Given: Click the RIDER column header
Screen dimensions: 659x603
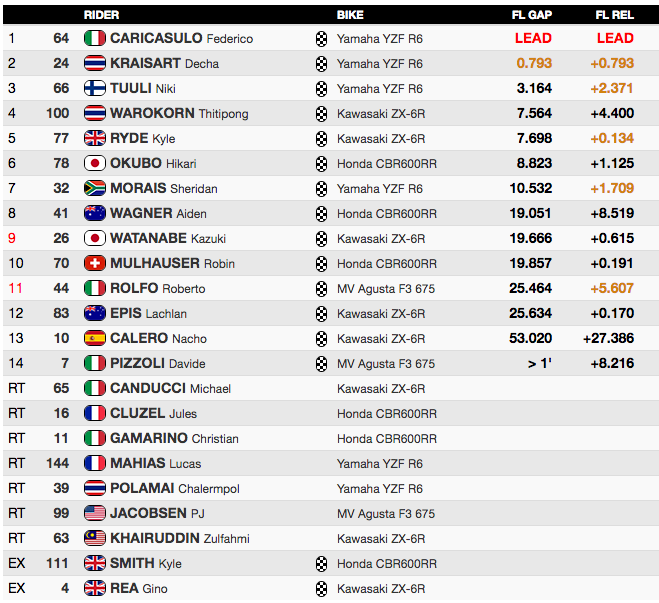Looking at the screenshot, I should pos(101,15).
